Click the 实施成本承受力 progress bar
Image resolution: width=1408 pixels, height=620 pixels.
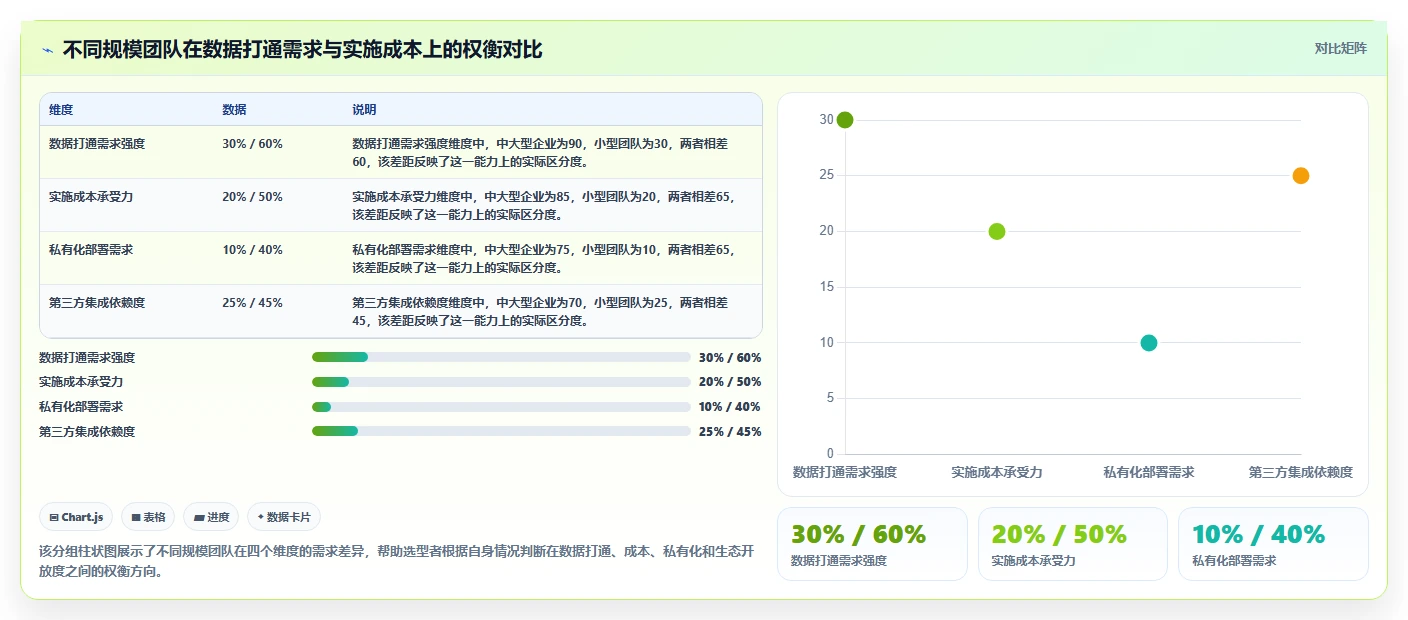501,382
